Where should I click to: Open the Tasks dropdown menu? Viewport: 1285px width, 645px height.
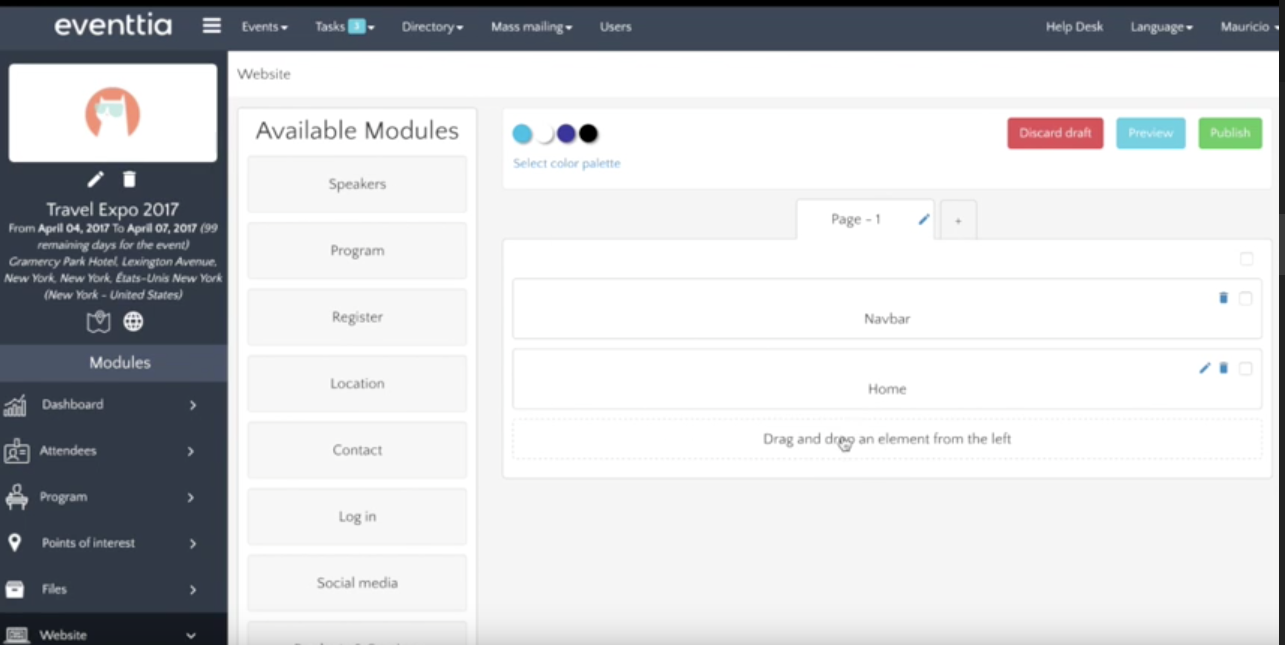pyautogui.click(x=344, y=27)
